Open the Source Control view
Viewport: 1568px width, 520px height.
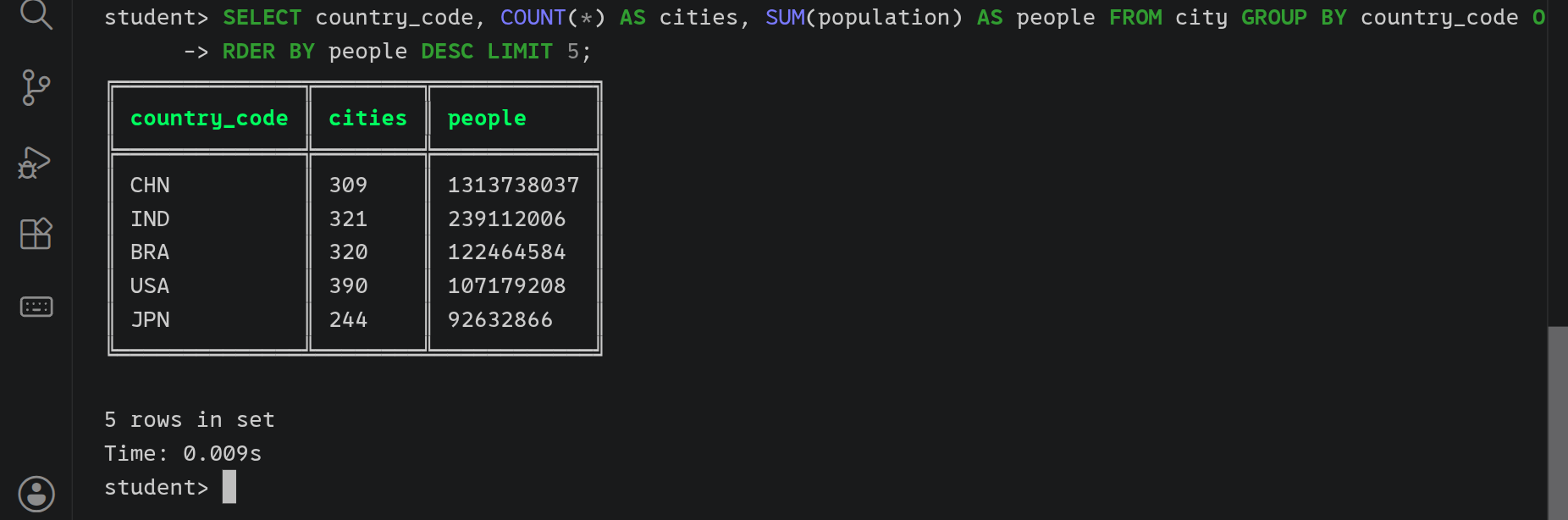(x=36, y=88)
